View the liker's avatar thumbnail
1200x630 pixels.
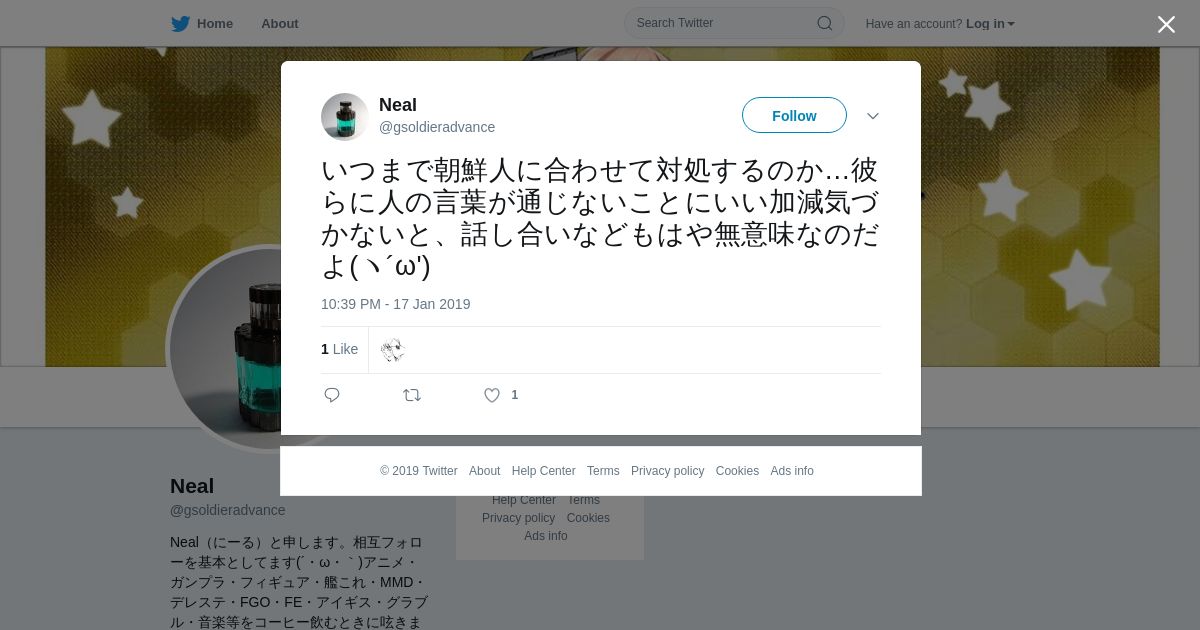tap(392, 350)
